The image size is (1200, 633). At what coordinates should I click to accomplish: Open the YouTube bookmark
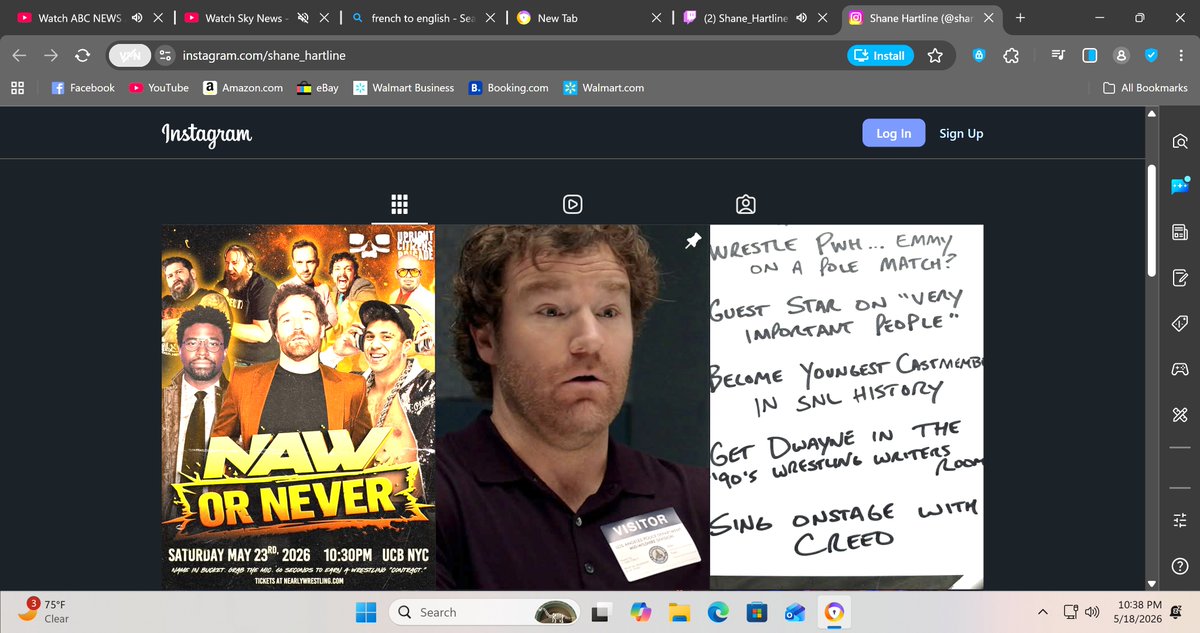[159, 88]
